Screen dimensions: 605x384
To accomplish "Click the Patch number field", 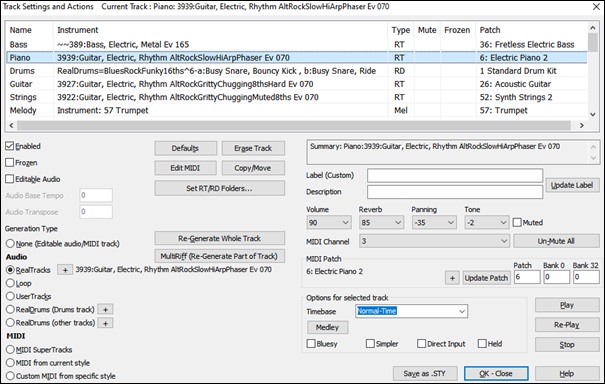I will pos(527,277).
